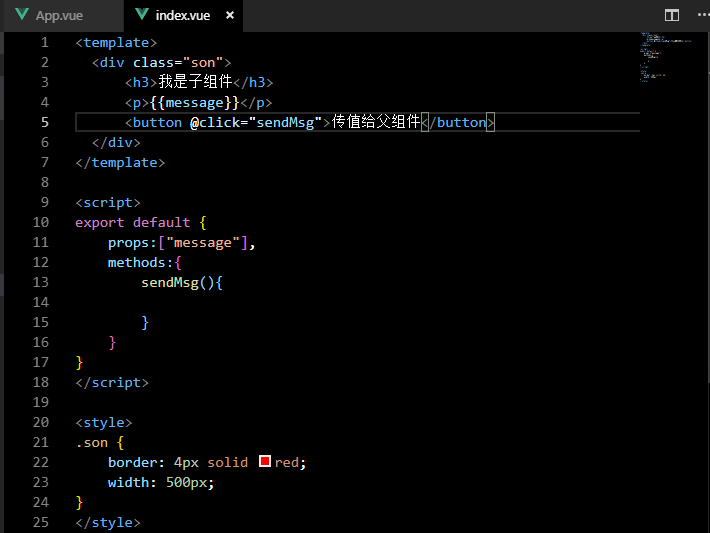The height and width of the screenshot is (533, 710).
Task: Click line number 10 in the gutter
Action: 41,222
